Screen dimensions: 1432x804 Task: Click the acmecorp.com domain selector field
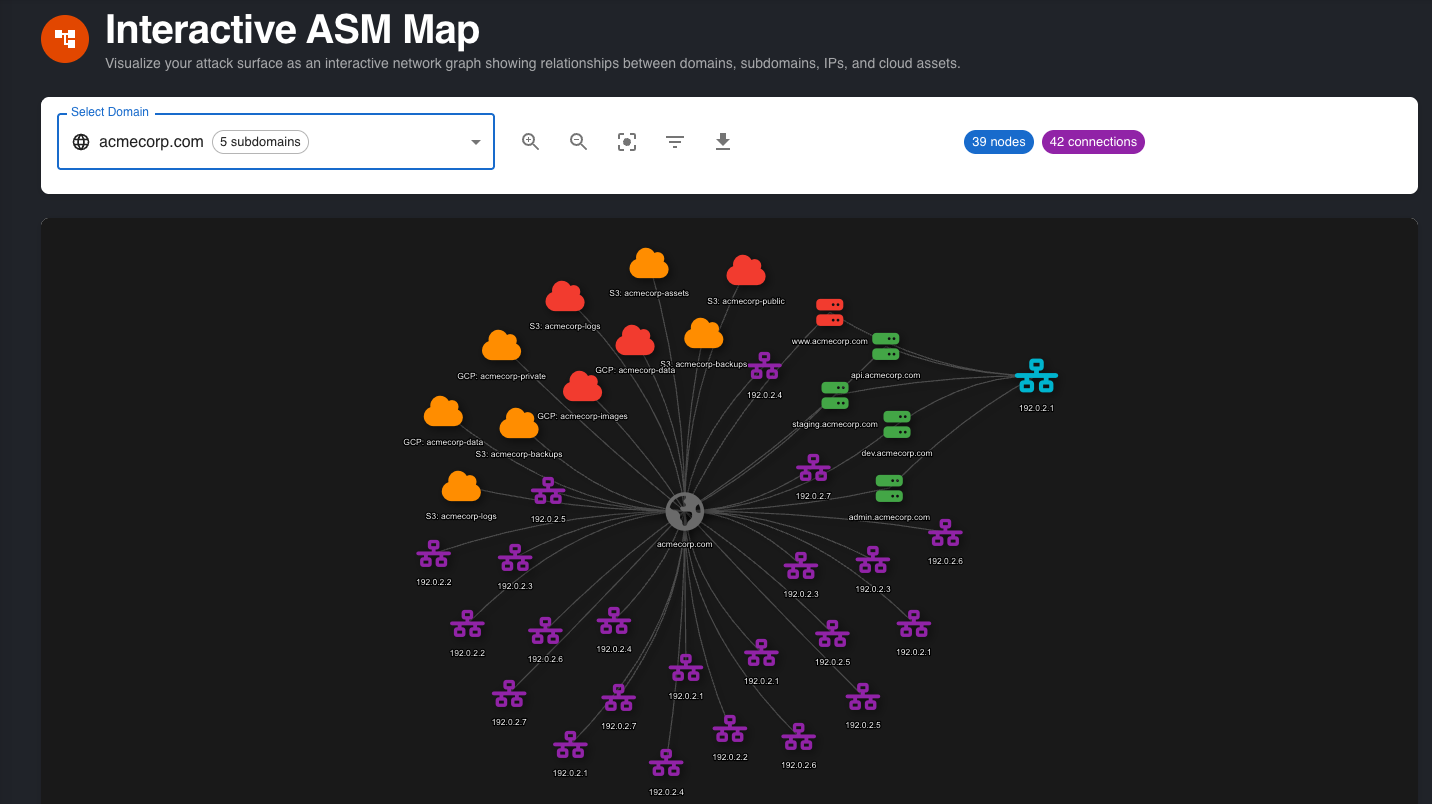pos(151,142)
